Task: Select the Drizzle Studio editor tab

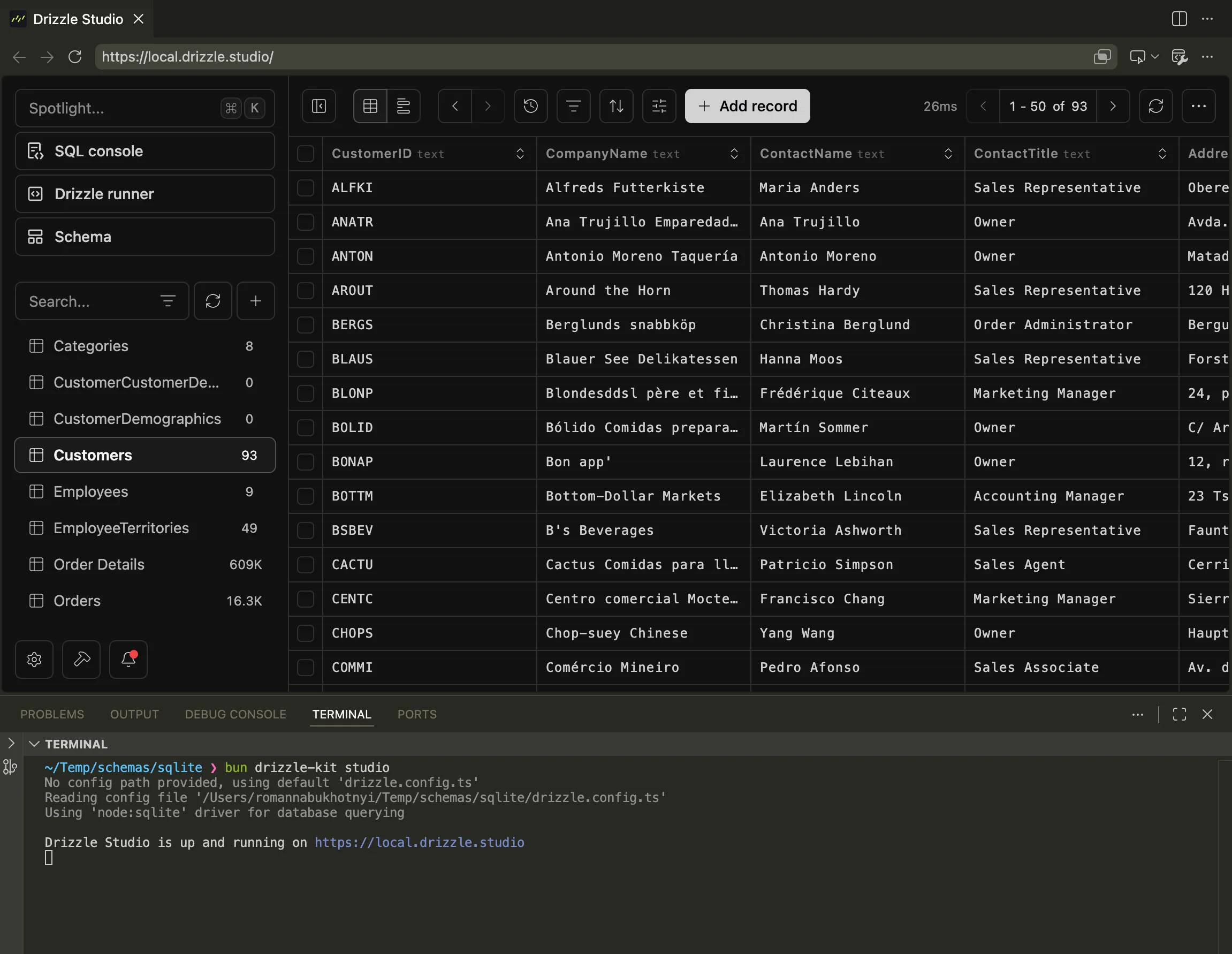Action: 77,19
